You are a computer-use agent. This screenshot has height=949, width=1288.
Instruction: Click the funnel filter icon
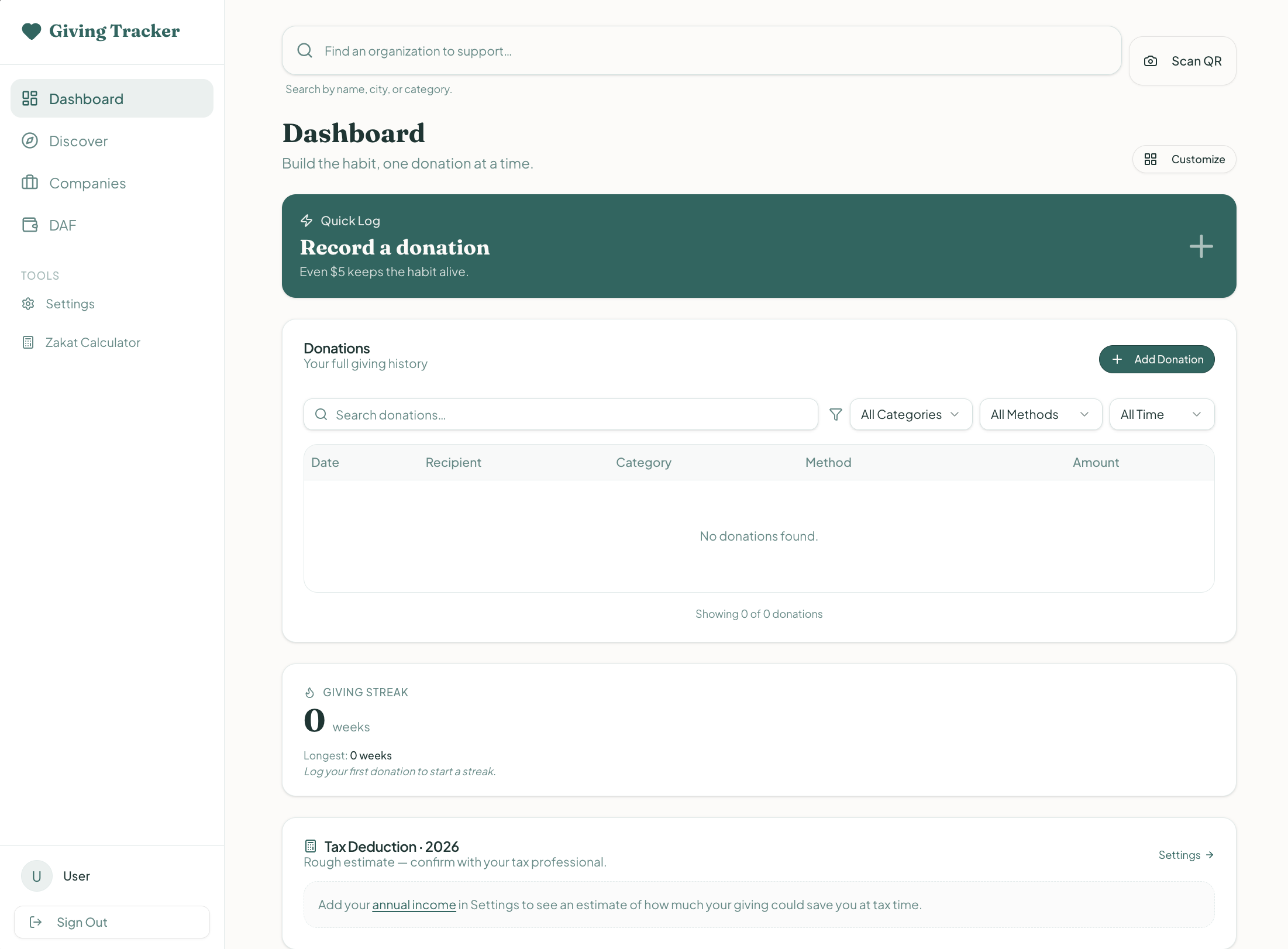coord(835,415)
